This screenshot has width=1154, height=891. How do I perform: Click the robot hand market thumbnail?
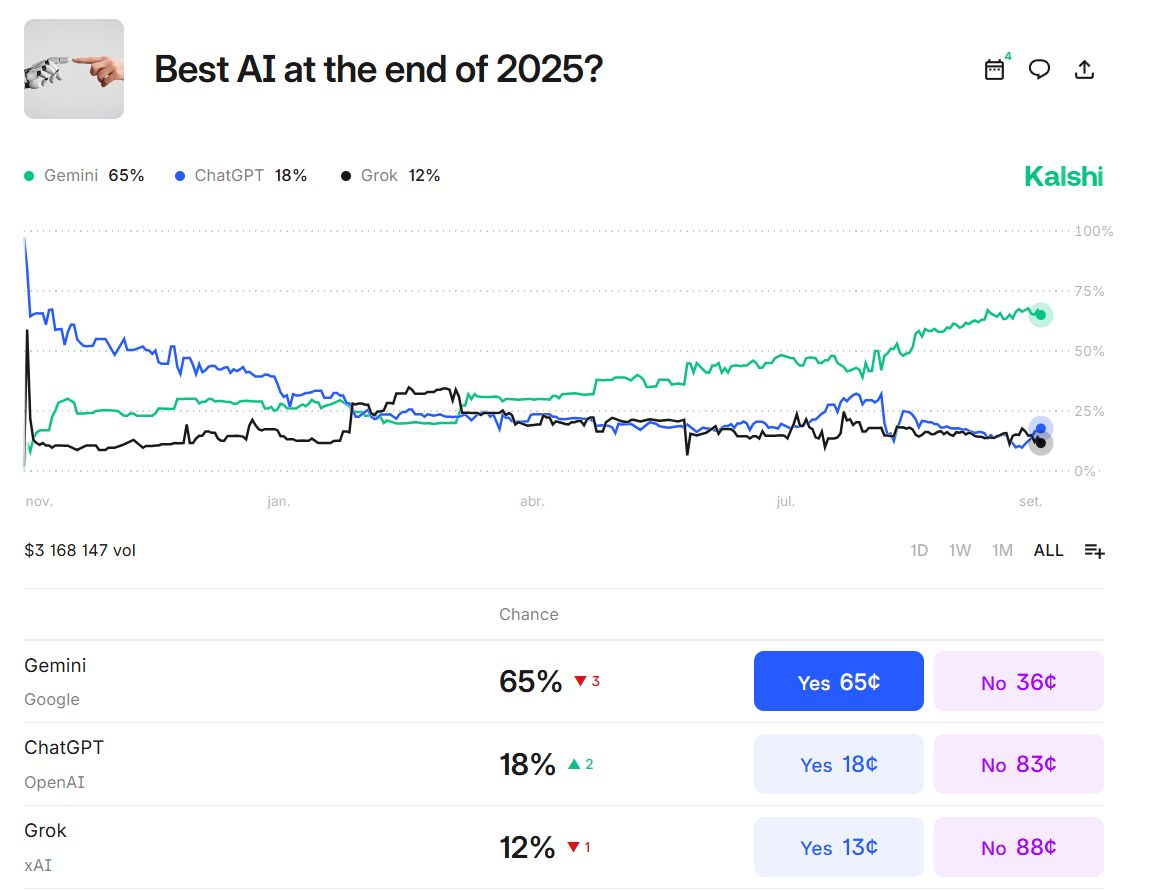tap(74, 69)
